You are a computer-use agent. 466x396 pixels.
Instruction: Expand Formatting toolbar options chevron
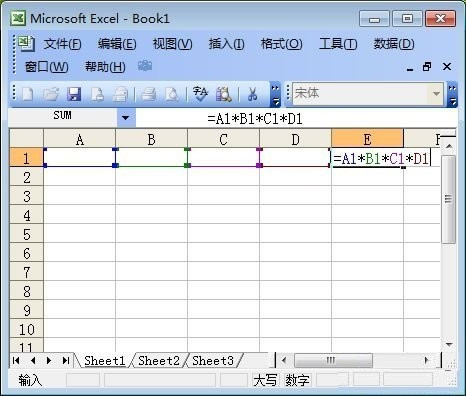point(452,94)
